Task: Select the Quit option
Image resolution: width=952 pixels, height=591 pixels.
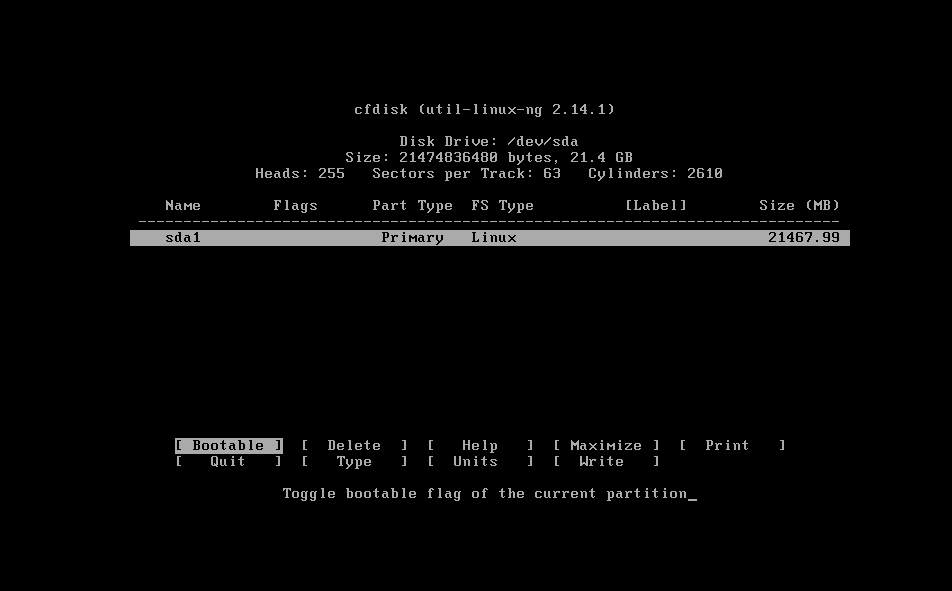Action: (x=228, y=462)
